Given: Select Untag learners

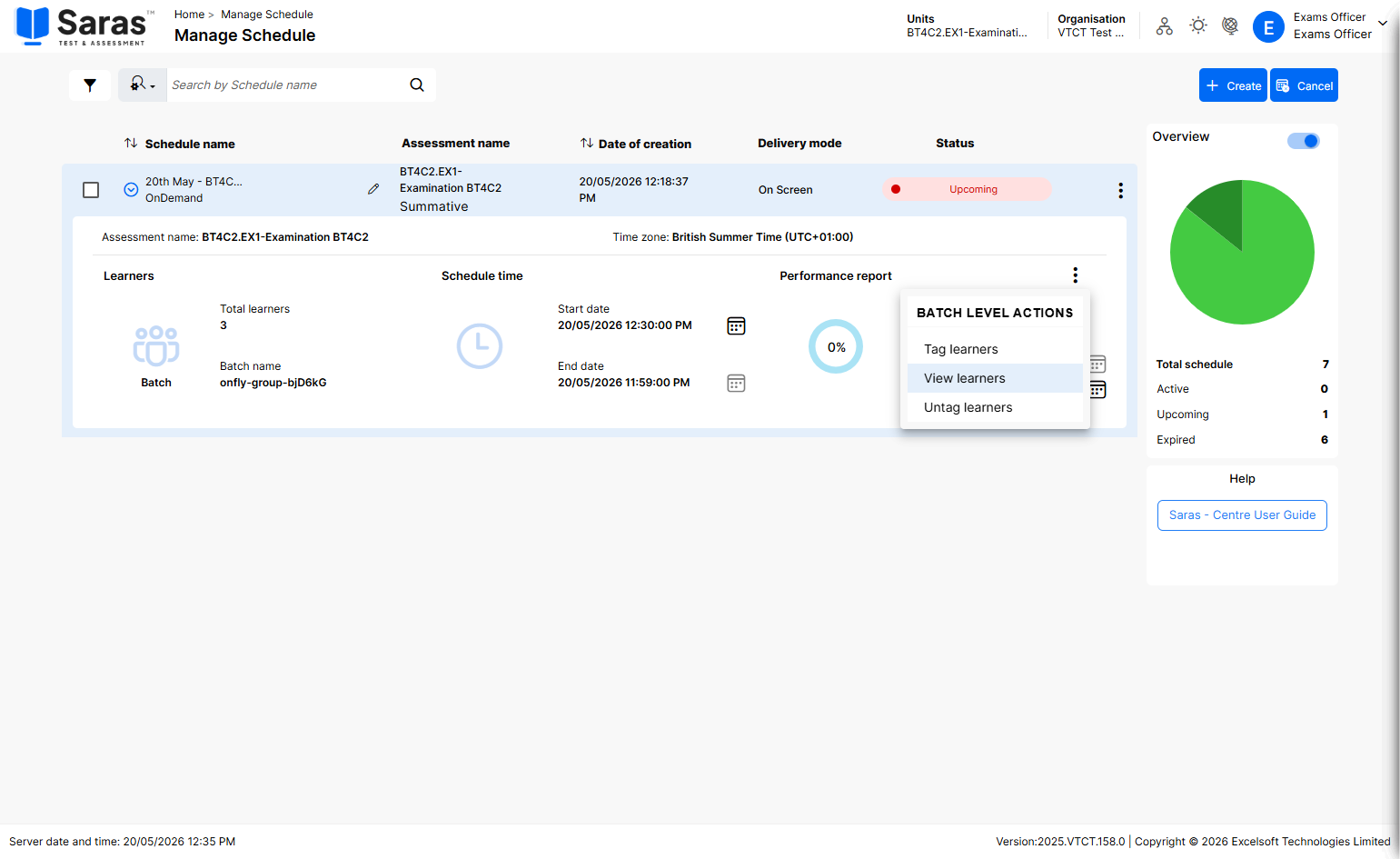Looking at the screenshot, I should point(995,407).
